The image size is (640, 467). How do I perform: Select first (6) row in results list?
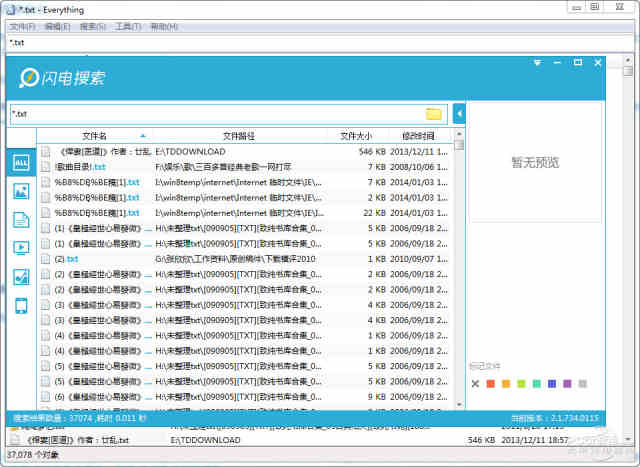(x=245, y=396)
